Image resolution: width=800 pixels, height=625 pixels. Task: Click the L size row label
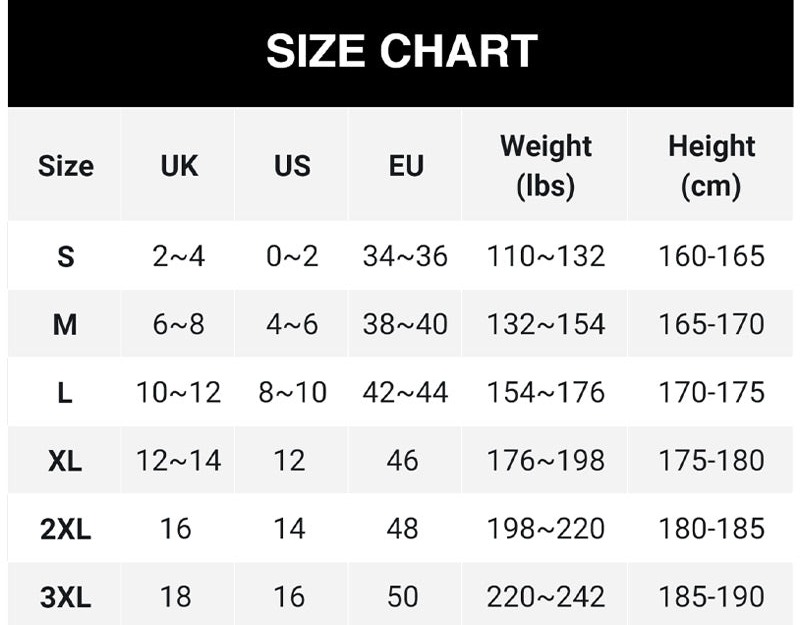coord(65,393)
